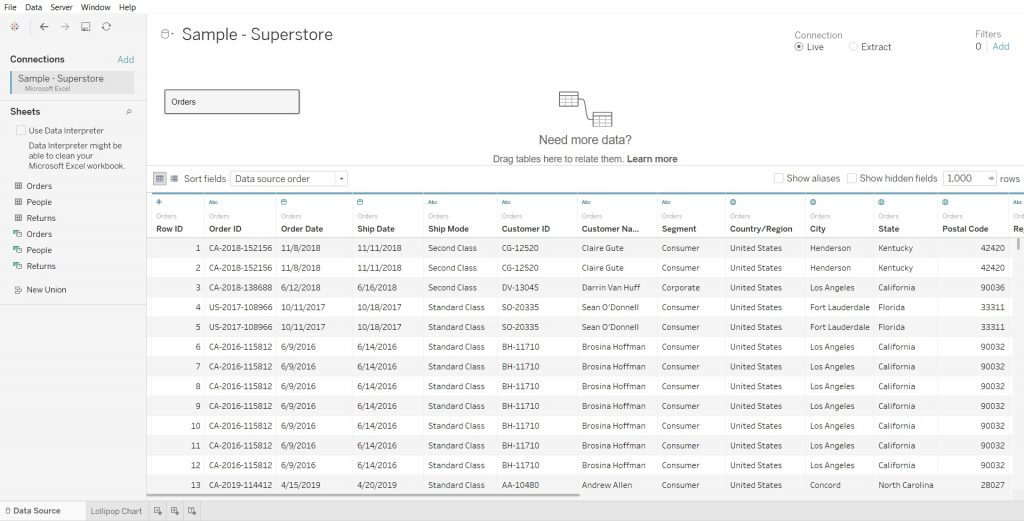This screenshot has height=521, width=1024.
Task: Open the Help menu
Action: point(127,7)
